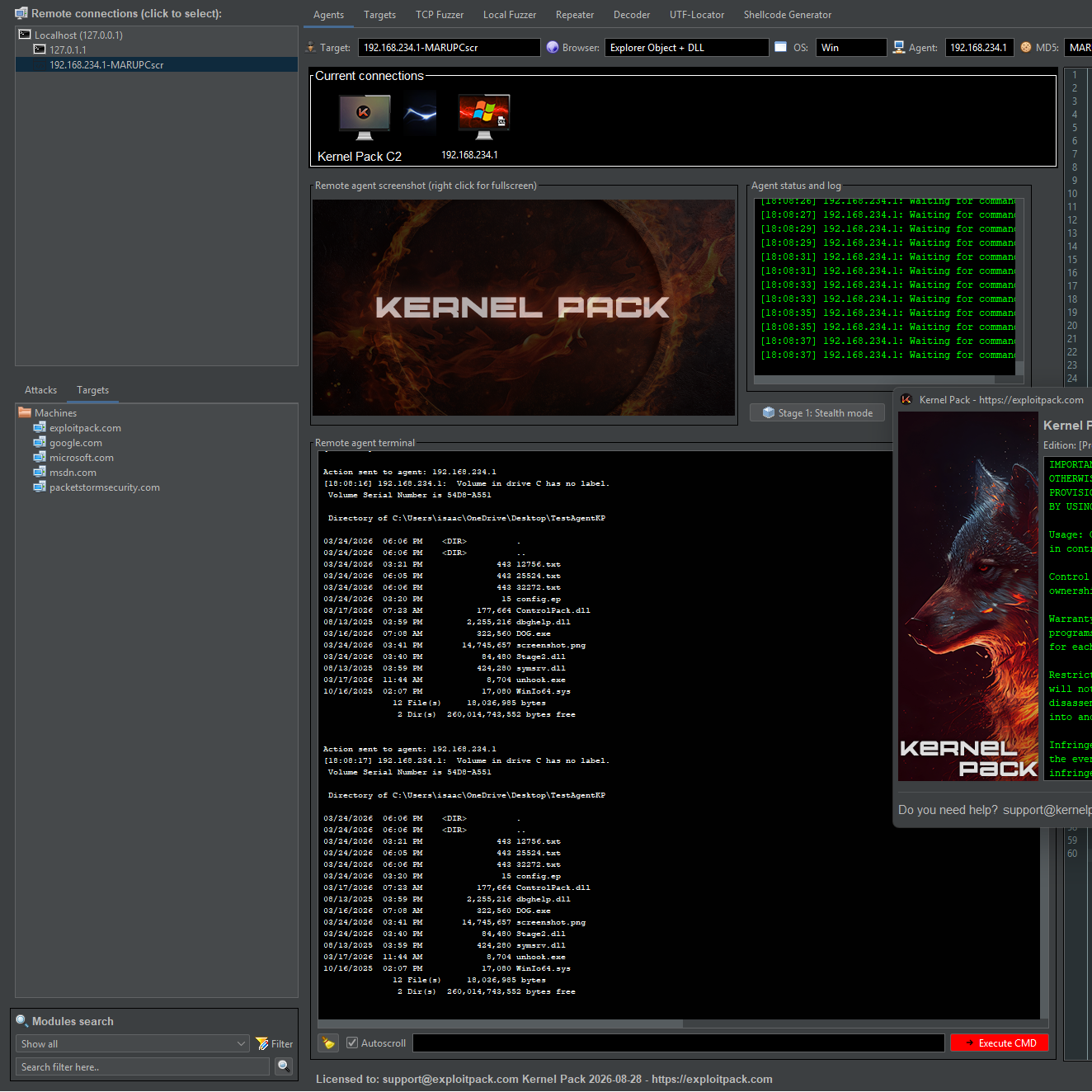Toggle the Autoscroll checkbox

[x=352, y=1043]
